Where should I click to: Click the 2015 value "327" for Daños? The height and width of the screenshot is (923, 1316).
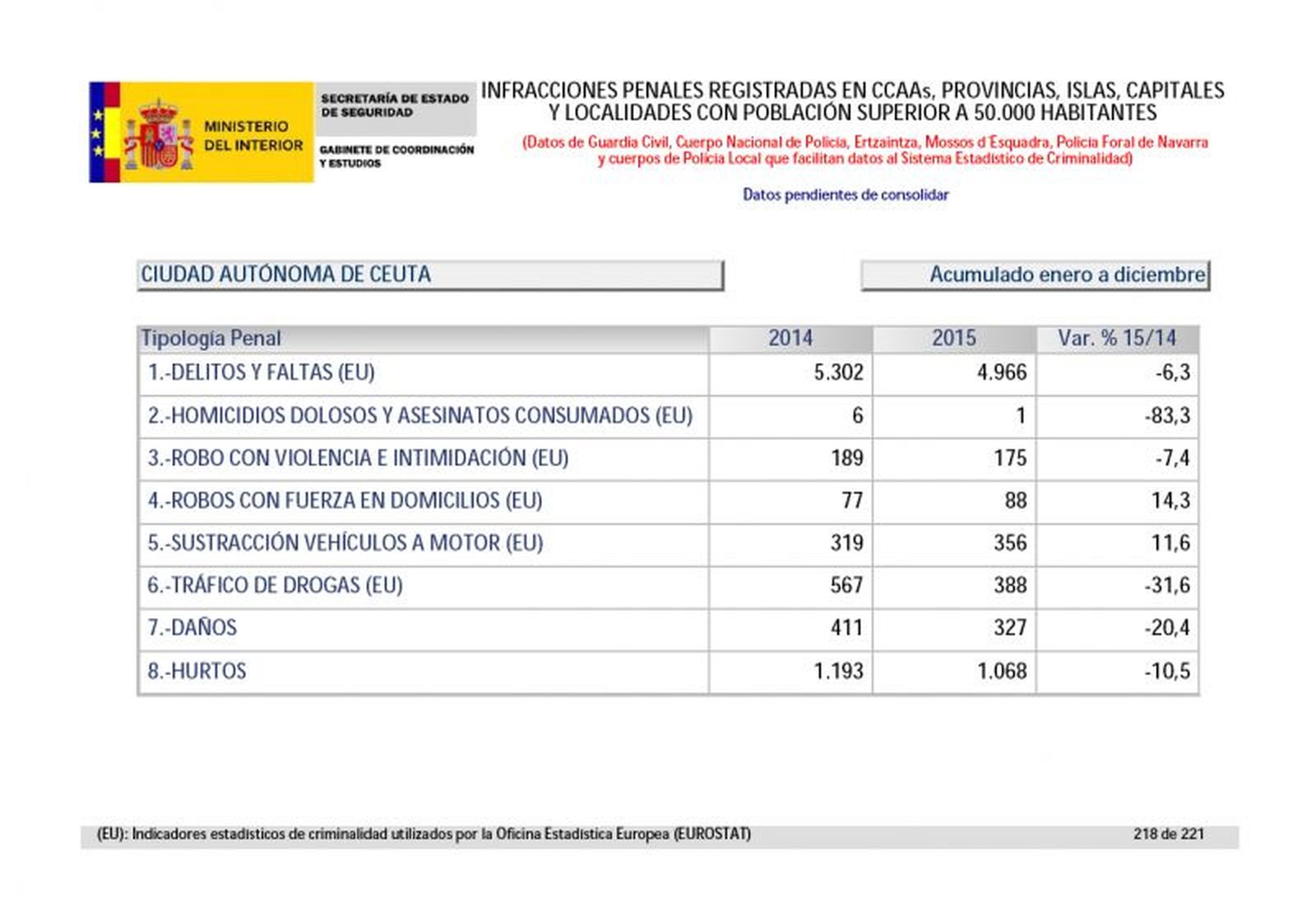[x=1010, y=628]
